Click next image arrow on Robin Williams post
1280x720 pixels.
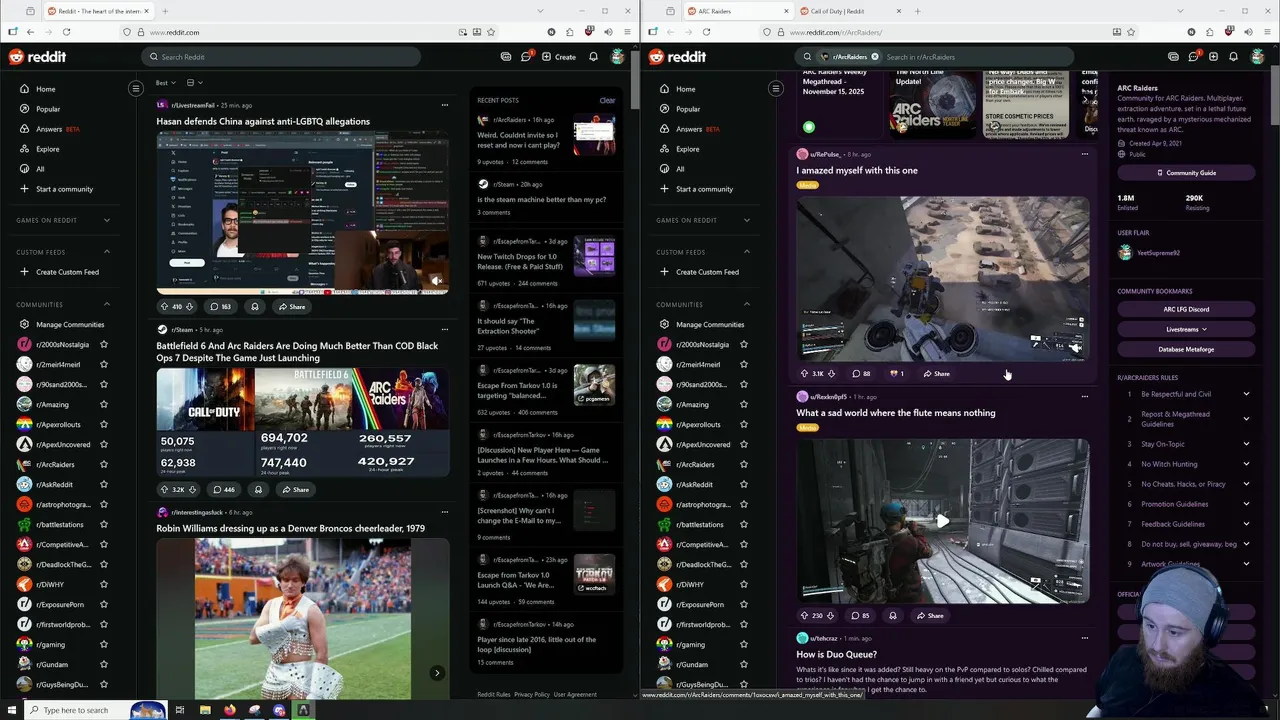(x=437, y=673)
